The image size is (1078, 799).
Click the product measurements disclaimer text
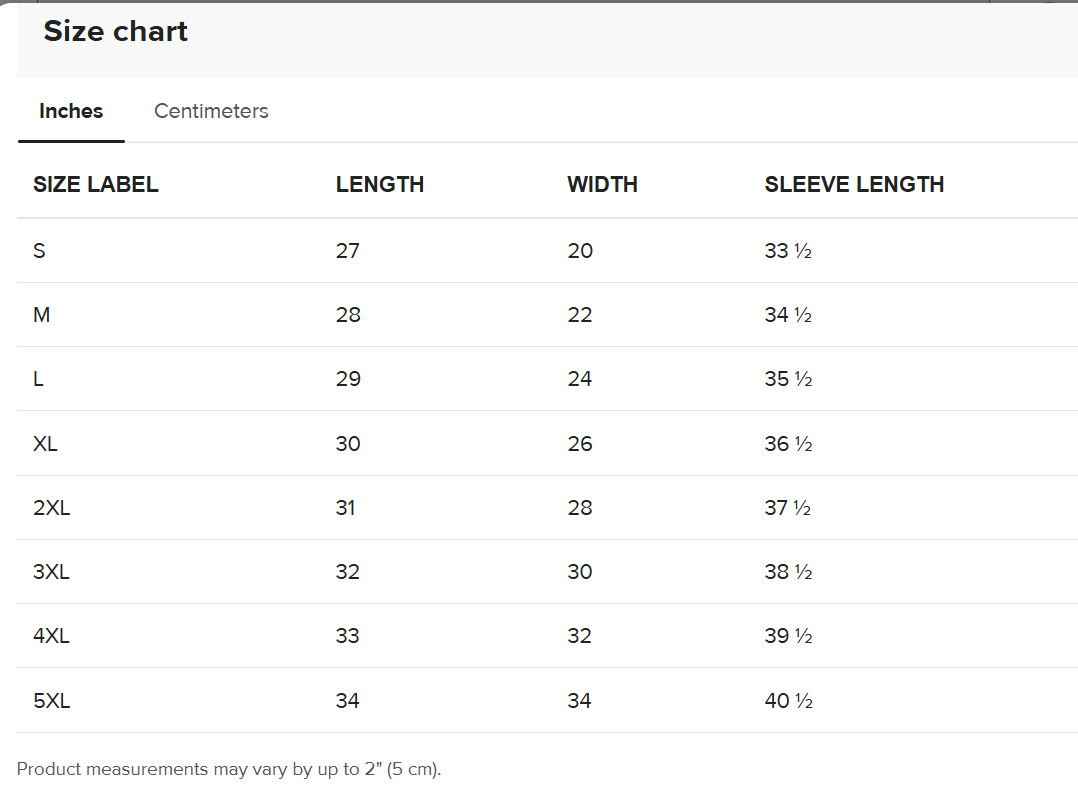click(229, 769)
